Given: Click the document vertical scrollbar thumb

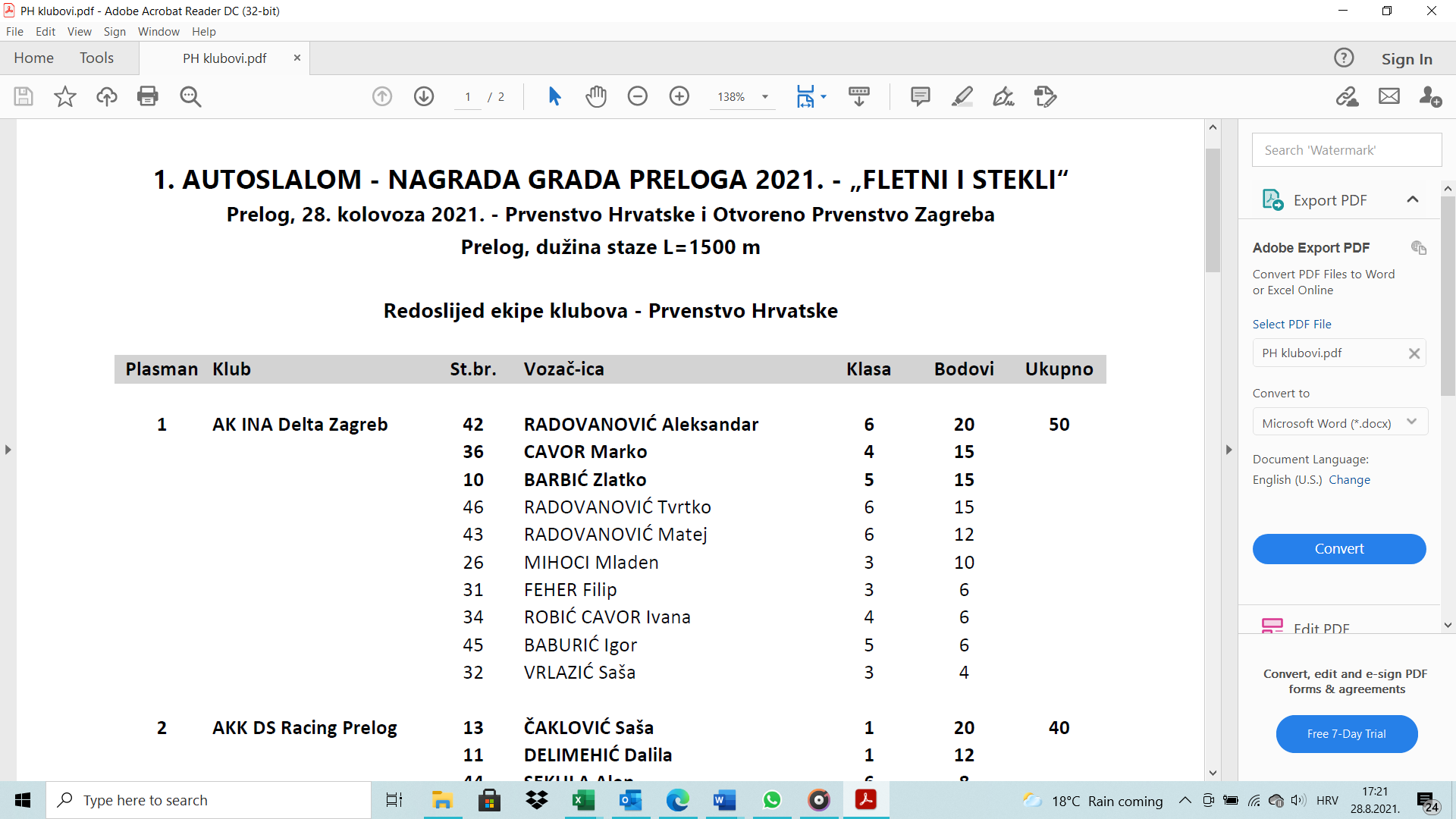Looking at the screenshot, I should (1213, 210).
